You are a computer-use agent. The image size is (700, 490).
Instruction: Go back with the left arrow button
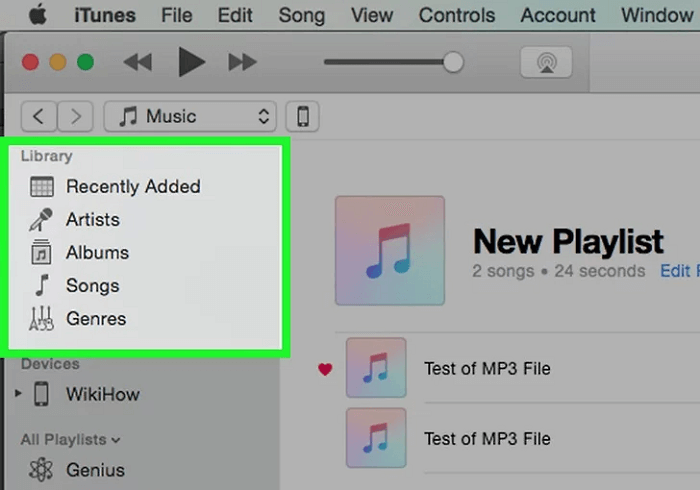point(39,116)
